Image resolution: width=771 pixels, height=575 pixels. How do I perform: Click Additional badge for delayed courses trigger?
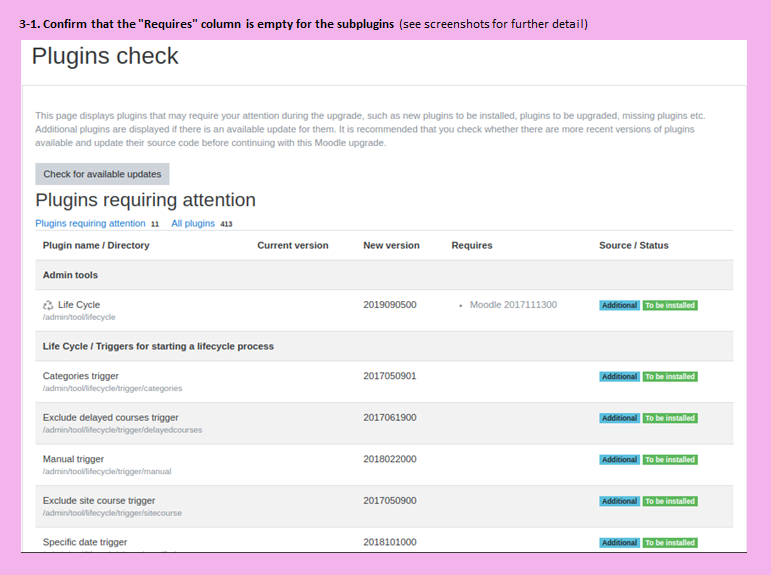pos(620,418)
